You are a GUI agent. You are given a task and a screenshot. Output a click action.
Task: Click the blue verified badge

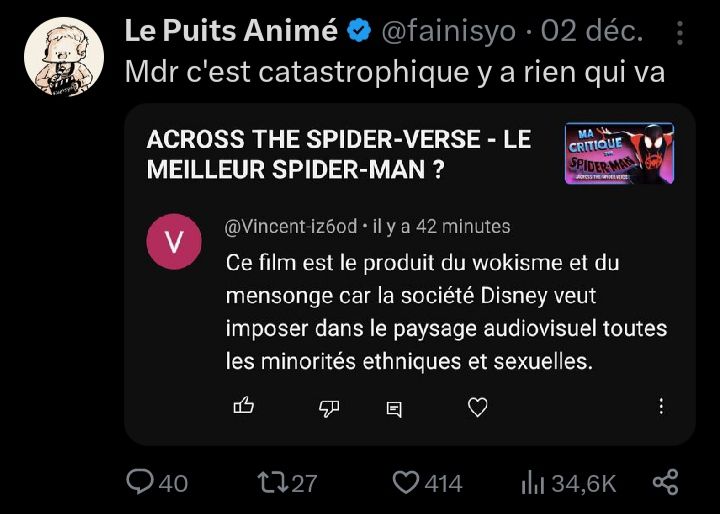[358, 32]
